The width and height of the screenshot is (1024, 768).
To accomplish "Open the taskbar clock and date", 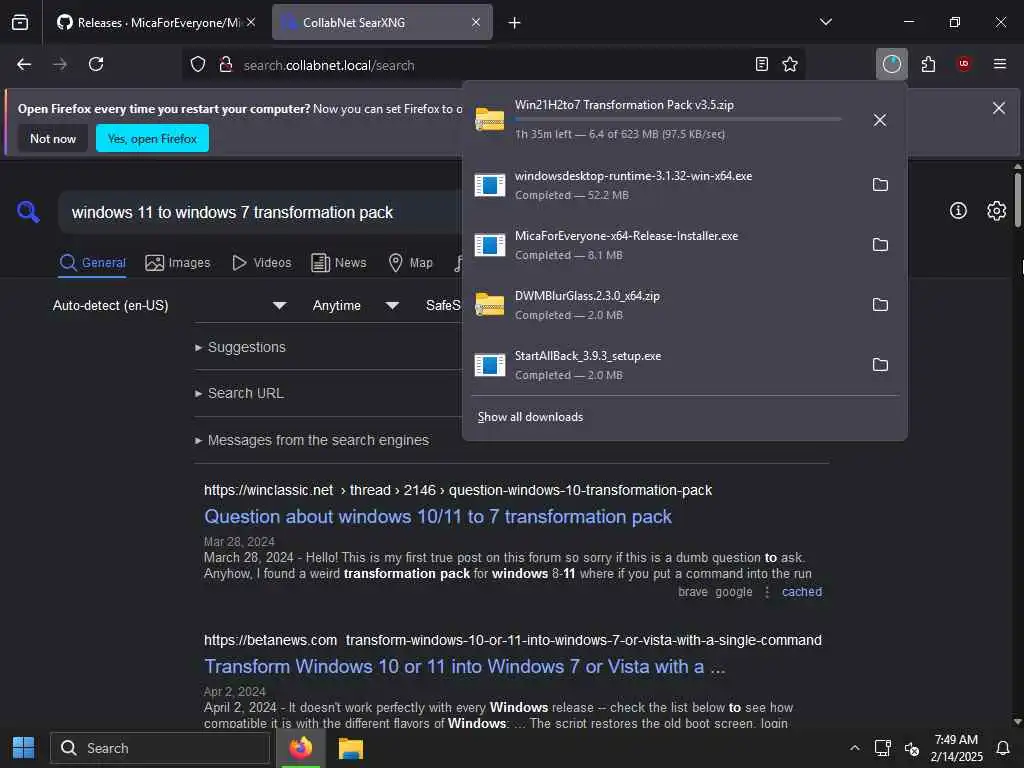I will click(x=956, y=748).
